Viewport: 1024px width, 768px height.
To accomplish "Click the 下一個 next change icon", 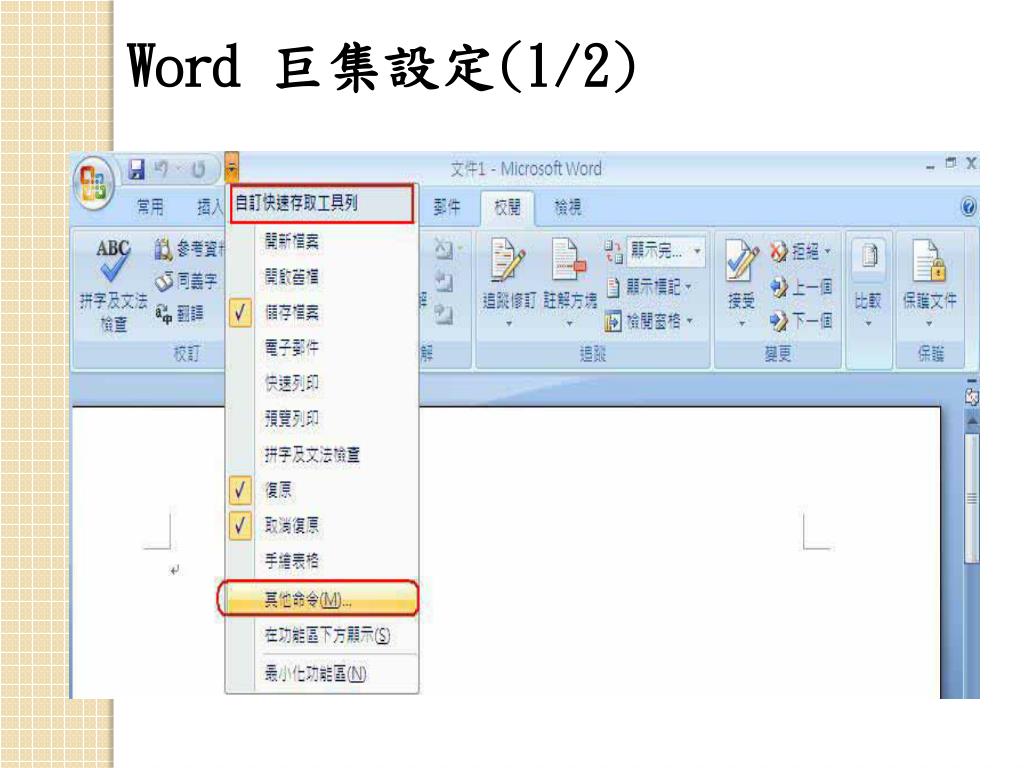I will (778, 321).
